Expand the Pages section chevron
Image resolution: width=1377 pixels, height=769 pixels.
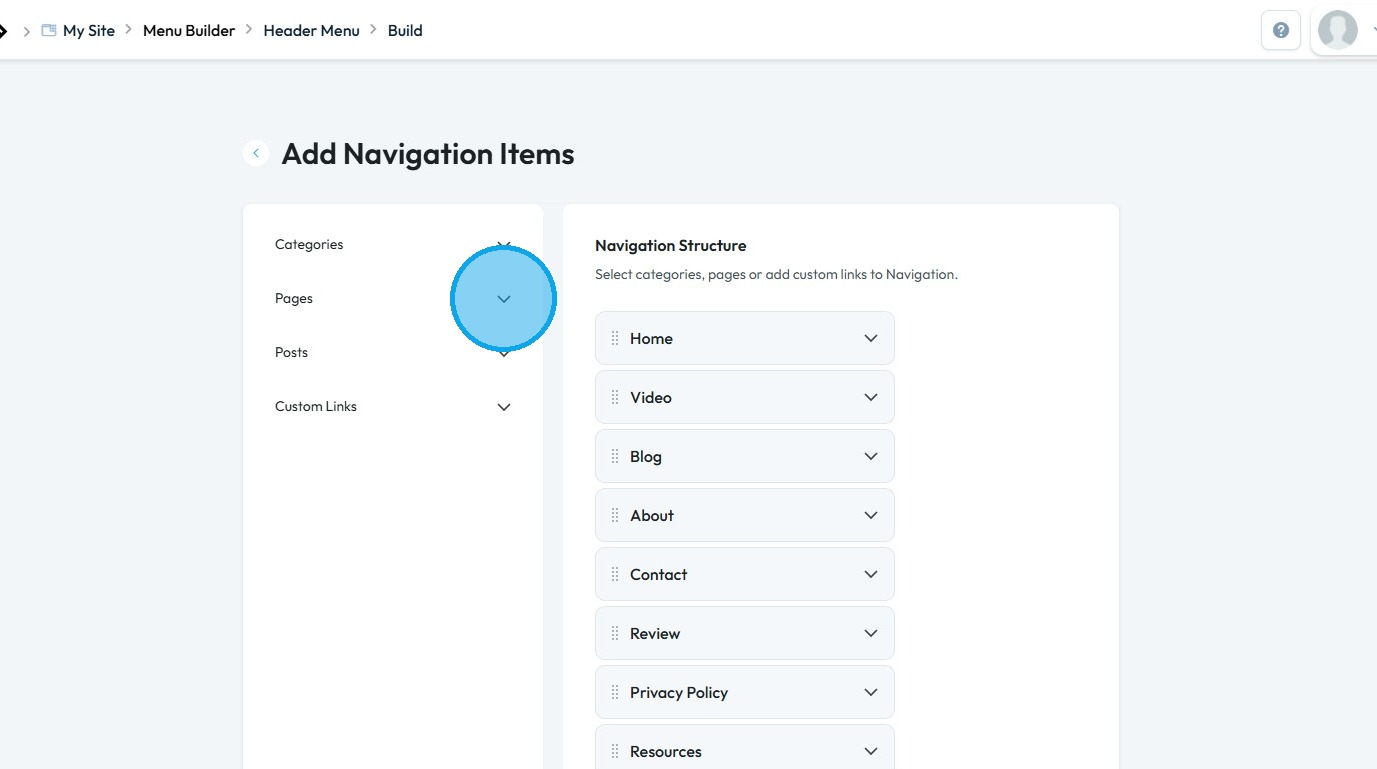coord(504,299)
